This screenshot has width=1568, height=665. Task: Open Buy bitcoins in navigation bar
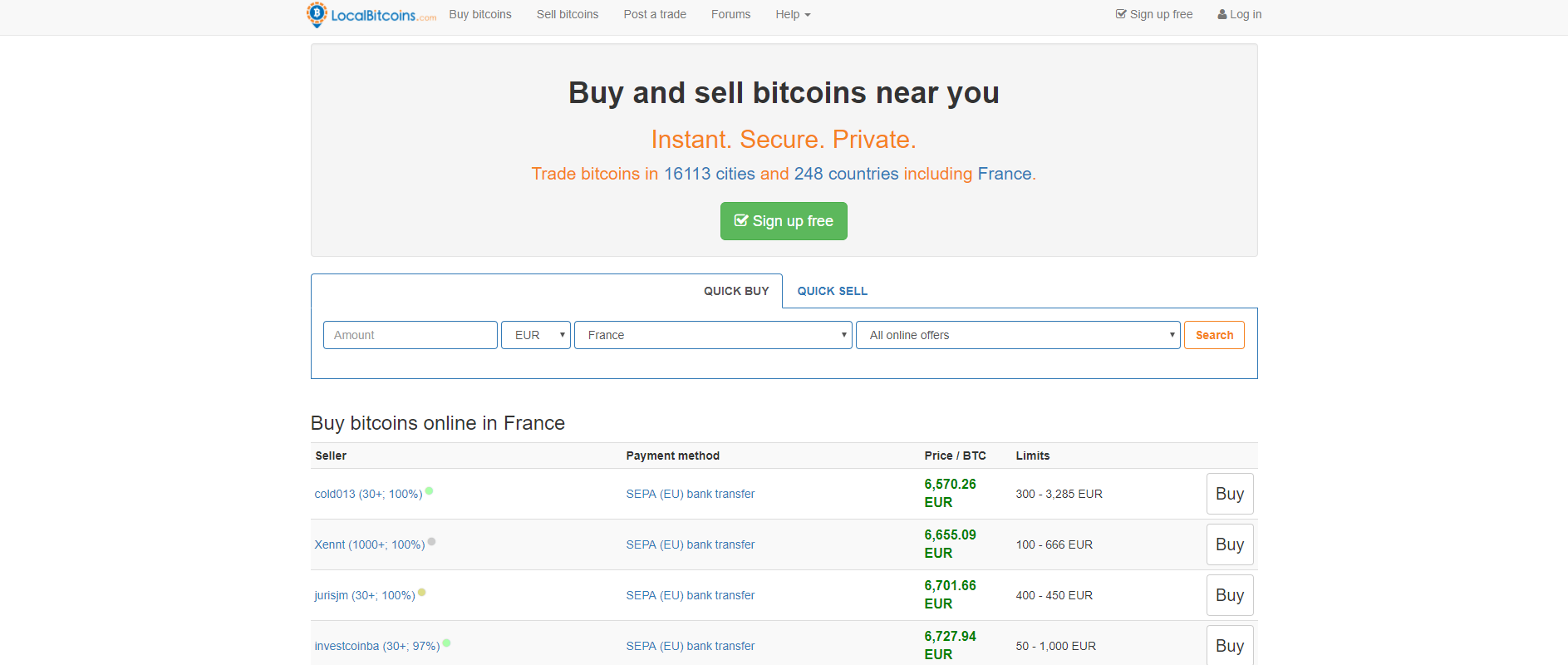[x=480, y=14]
